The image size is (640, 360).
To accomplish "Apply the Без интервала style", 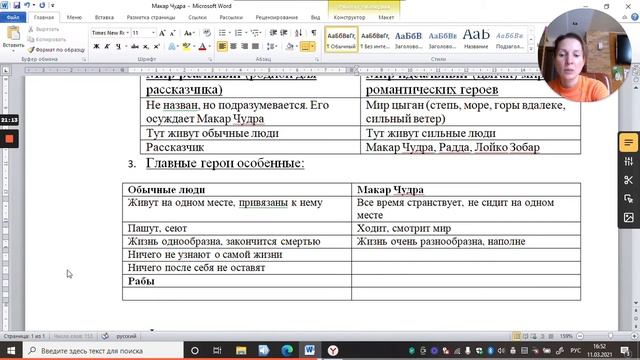I will pyautogui.click(x=375, y=40).
